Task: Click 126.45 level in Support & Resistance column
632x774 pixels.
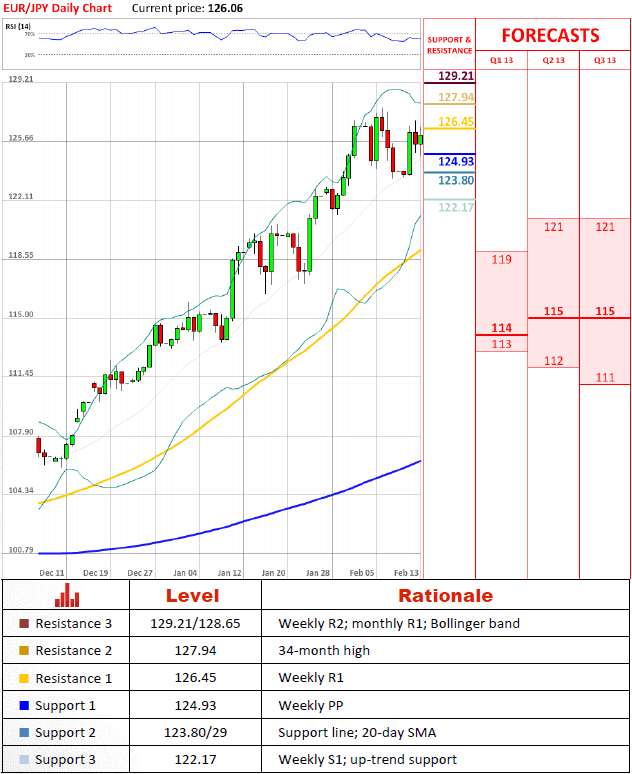Action: click(x=456, y=121)
